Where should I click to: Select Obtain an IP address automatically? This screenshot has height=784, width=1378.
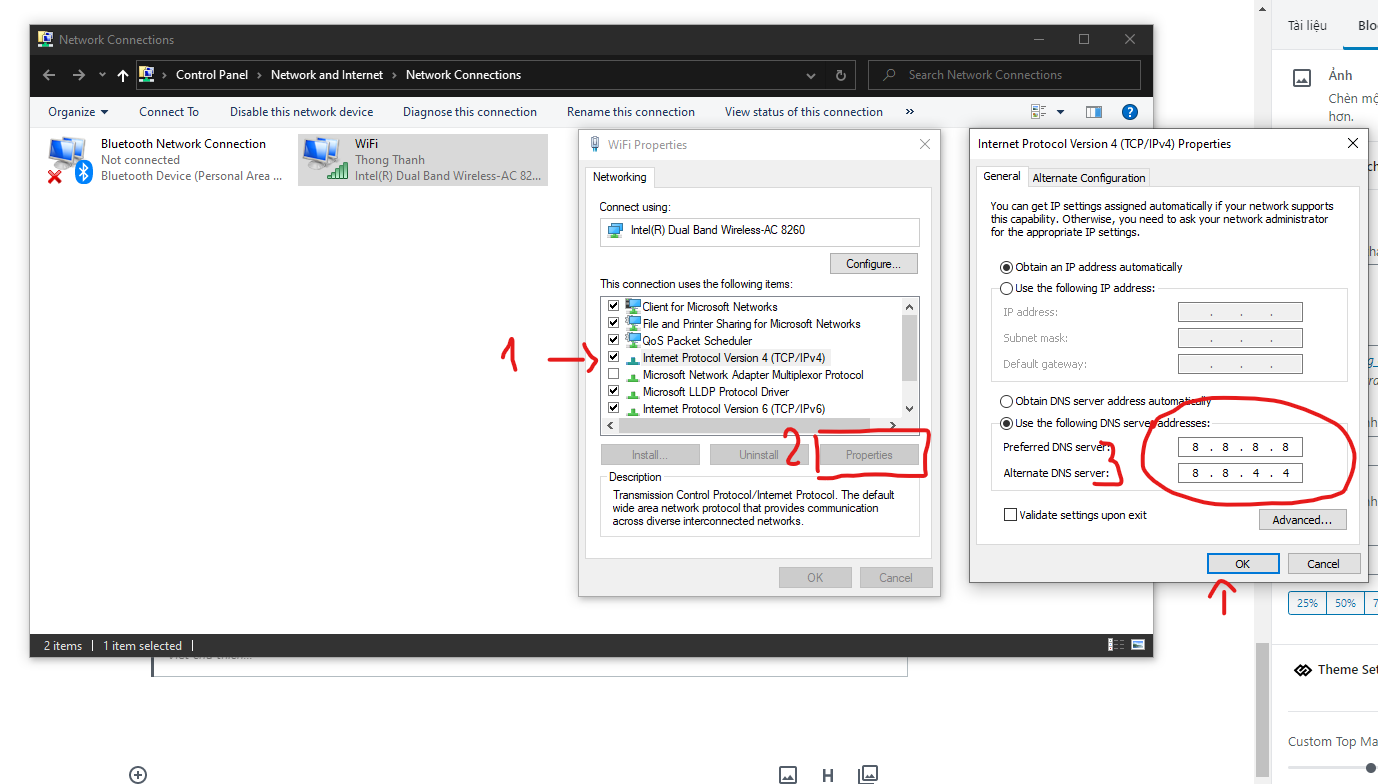[x=1092, y=267]
